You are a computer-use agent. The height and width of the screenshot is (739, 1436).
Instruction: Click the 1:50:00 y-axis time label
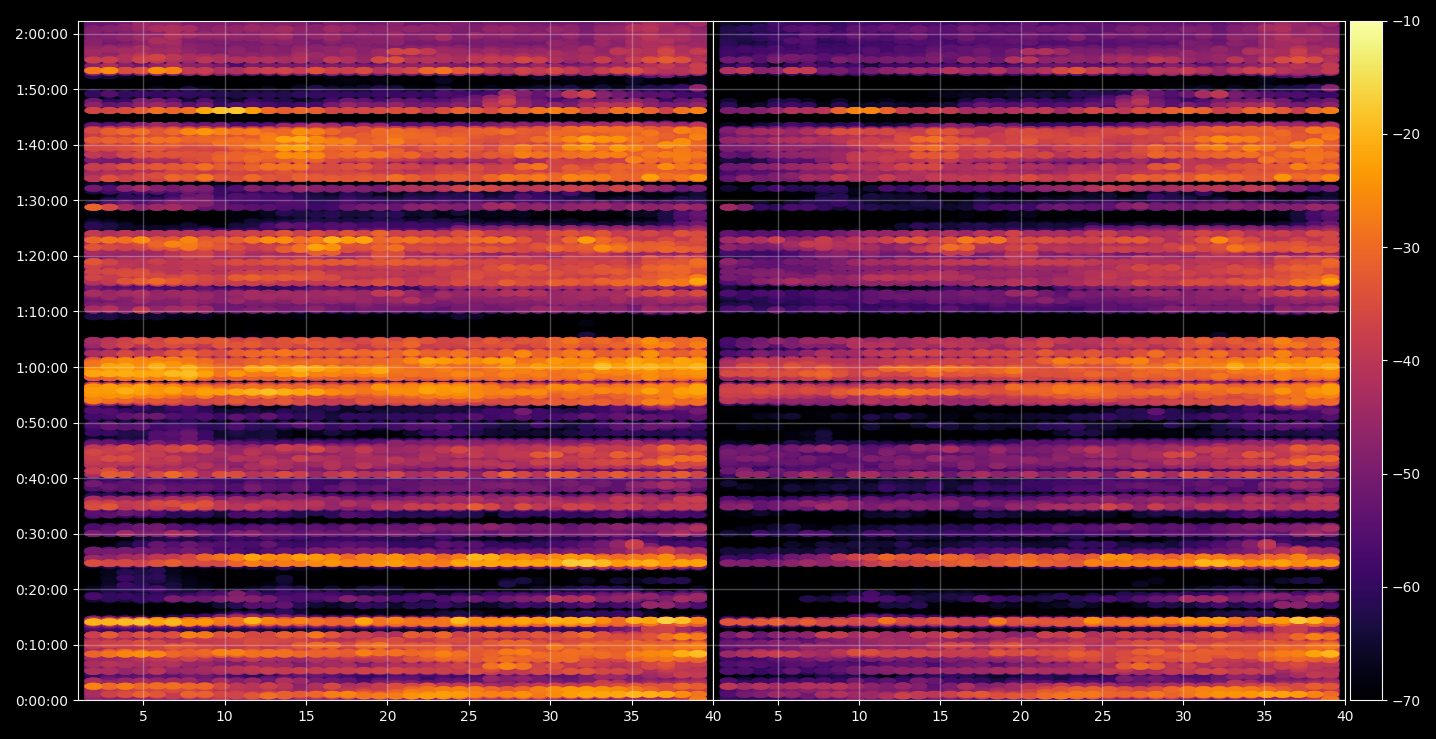pos(42,90)
